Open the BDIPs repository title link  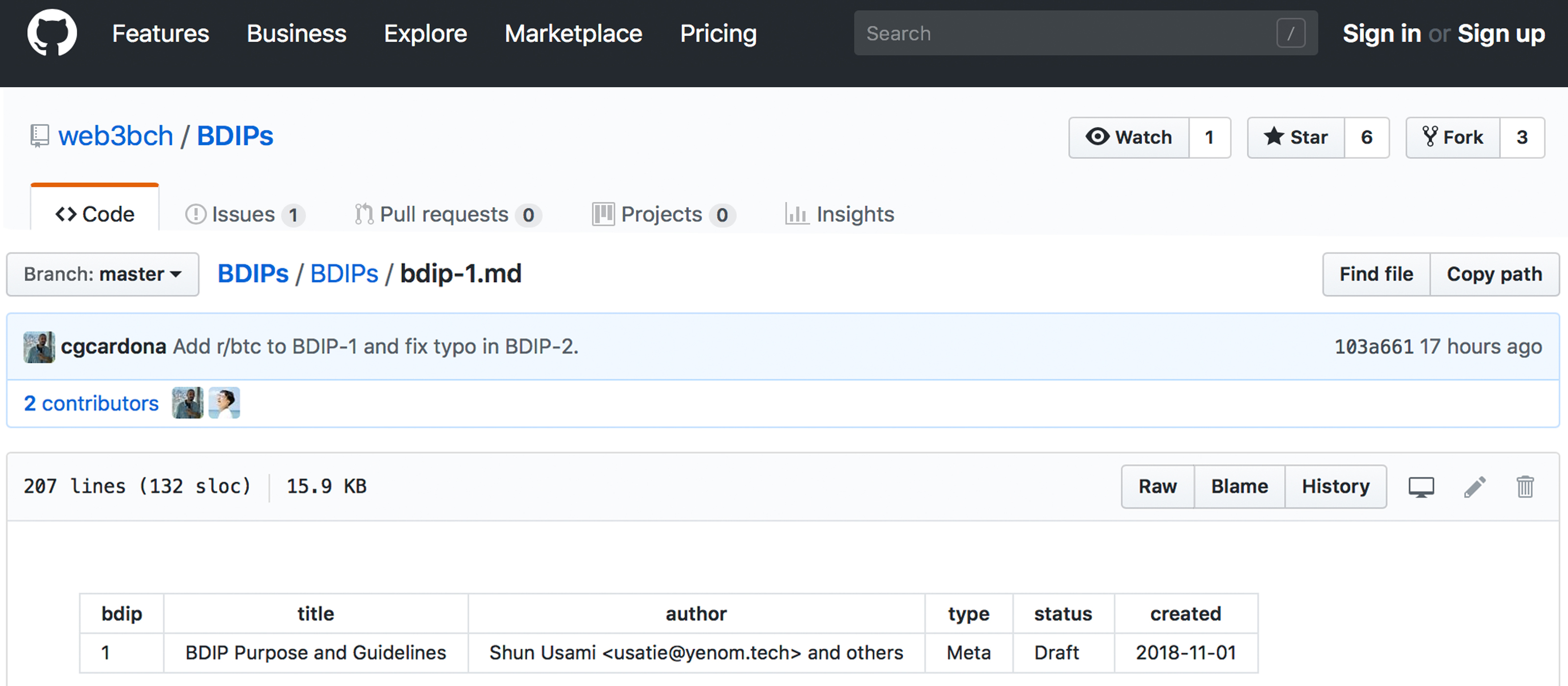[235, 136]
